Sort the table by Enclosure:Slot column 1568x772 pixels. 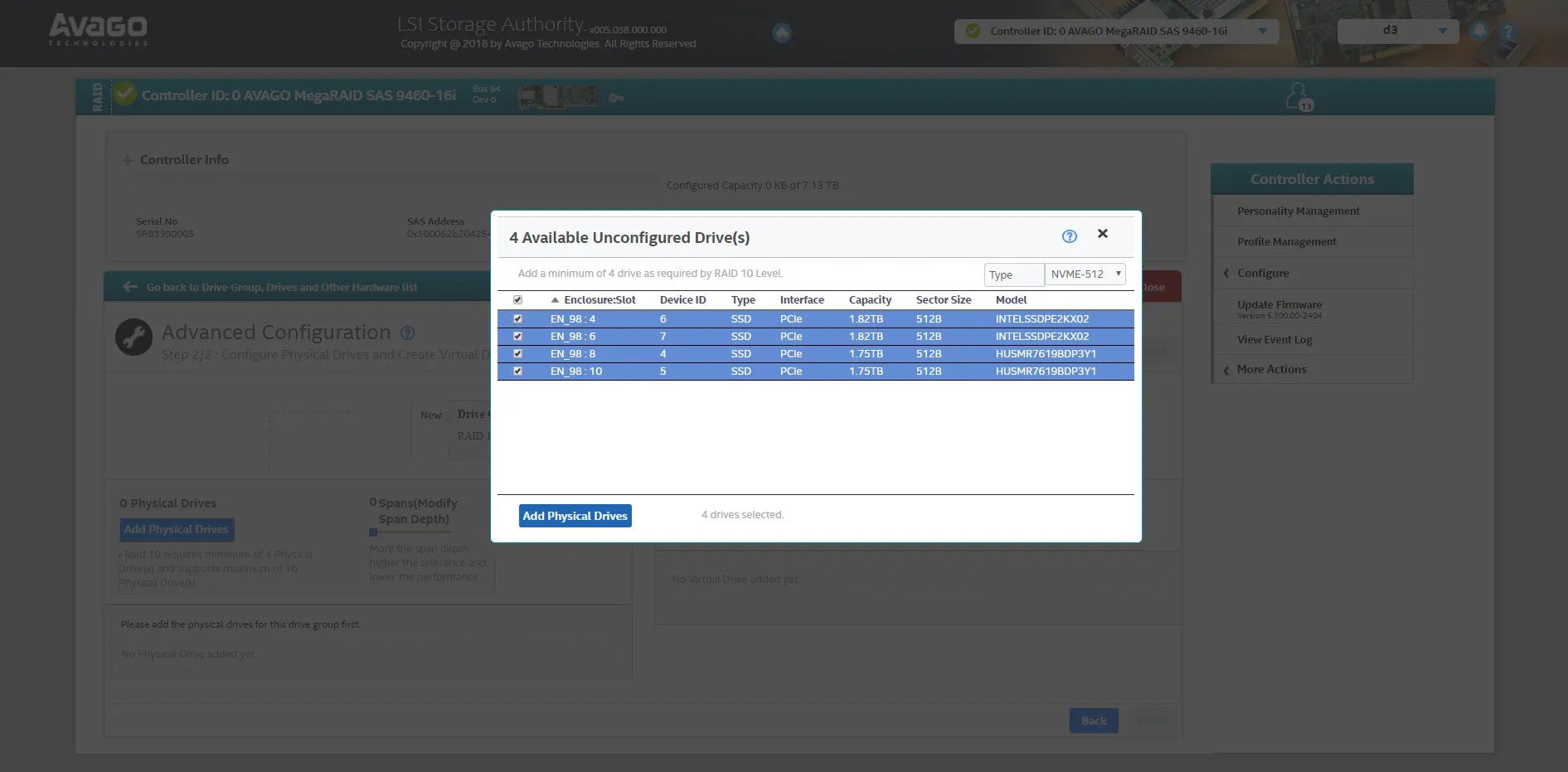pyautogui.click(x=599, y=300)
